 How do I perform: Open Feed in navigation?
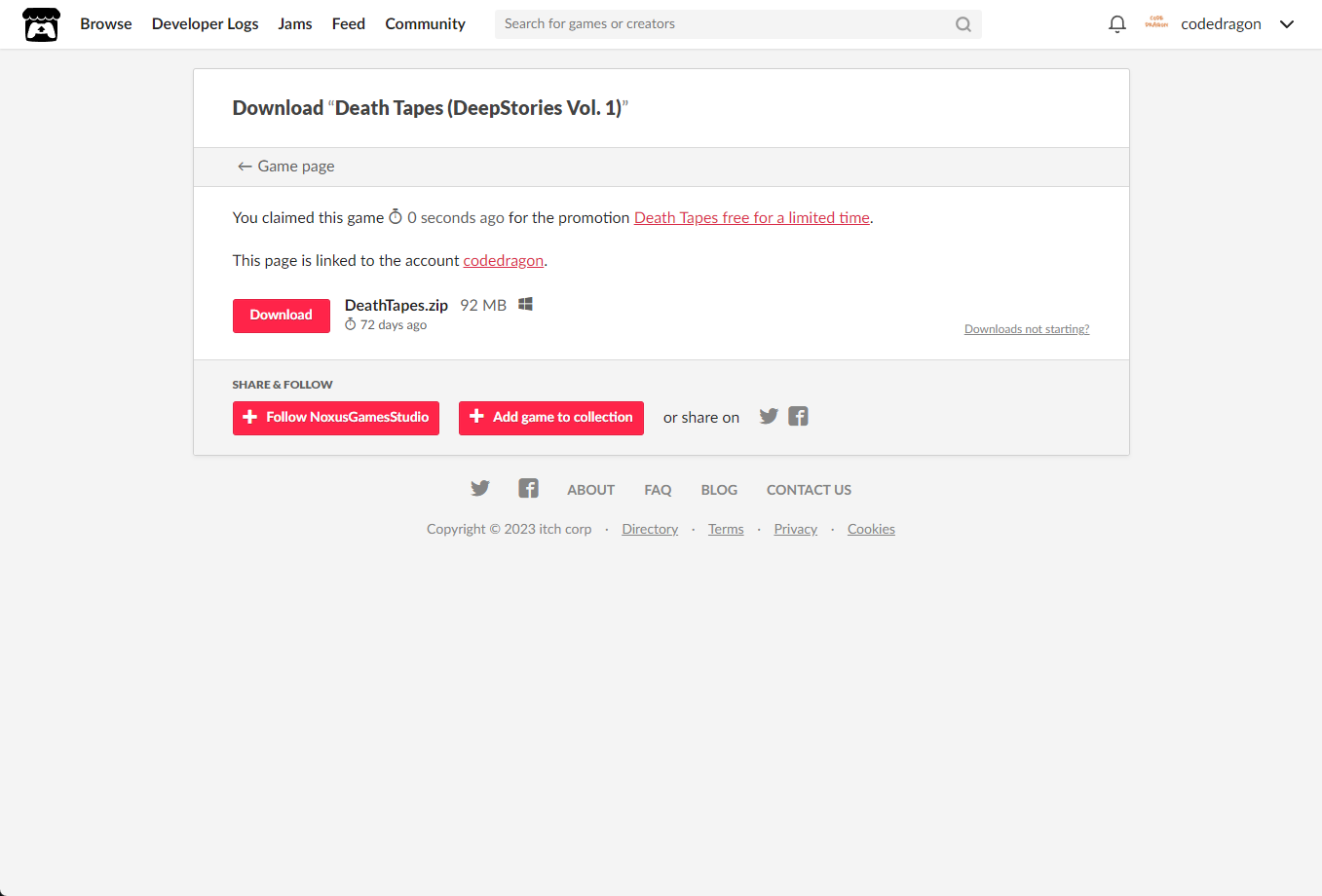(349, 24)
